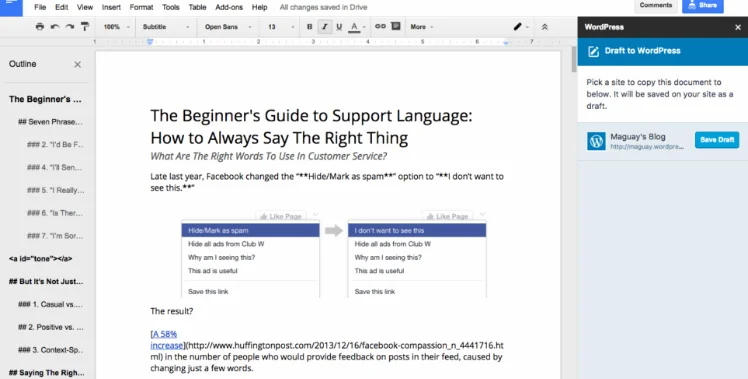Image resolution: width=748 pixels, height=379 pixels.
Task: Close the WordPress add-on sidebar
Action: [x=738, y=27]
